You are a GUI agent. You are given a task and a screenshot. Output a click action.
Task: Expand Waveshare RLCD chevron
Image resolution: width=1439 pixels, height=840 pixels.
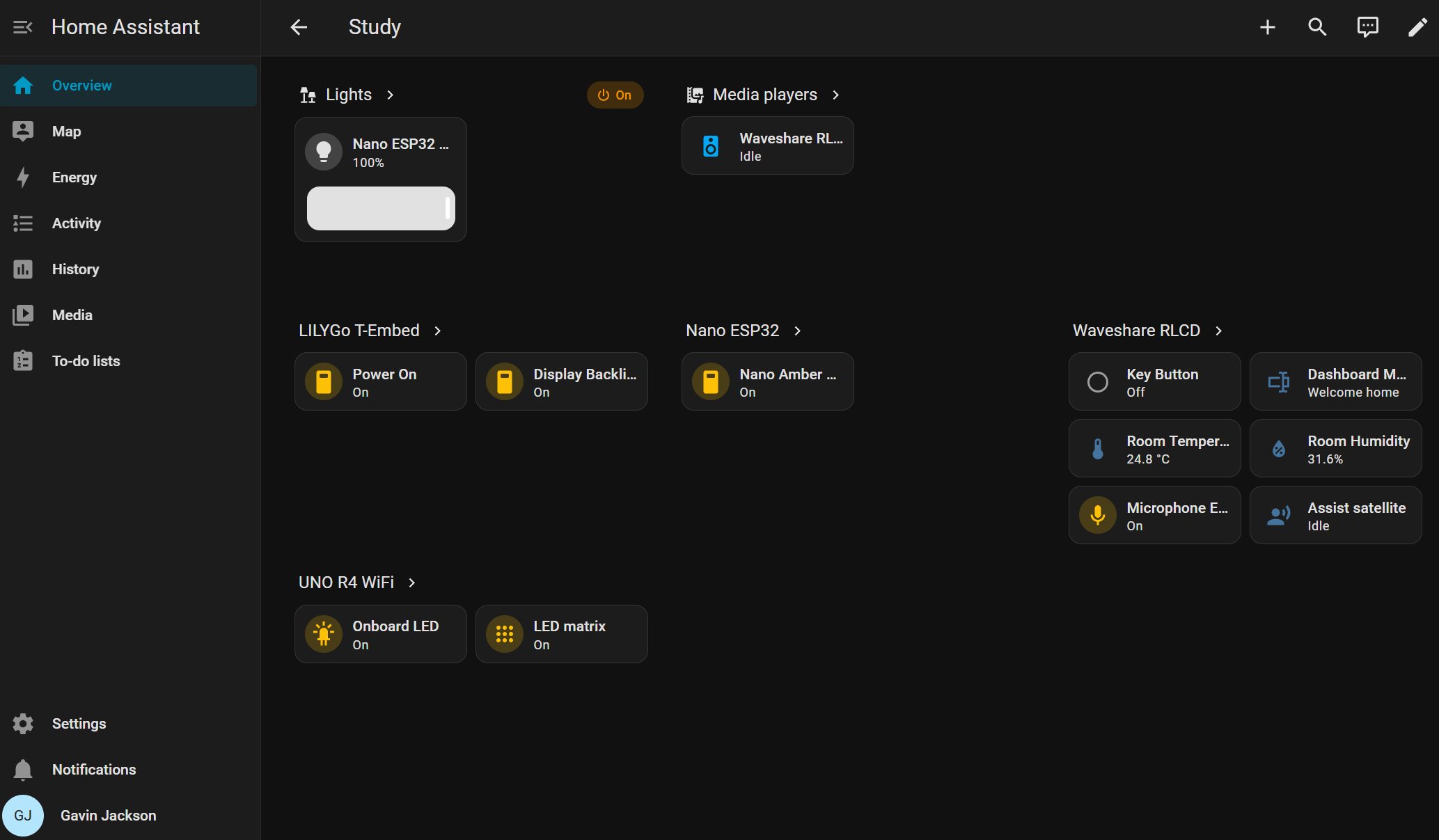tap(1219, 331)
